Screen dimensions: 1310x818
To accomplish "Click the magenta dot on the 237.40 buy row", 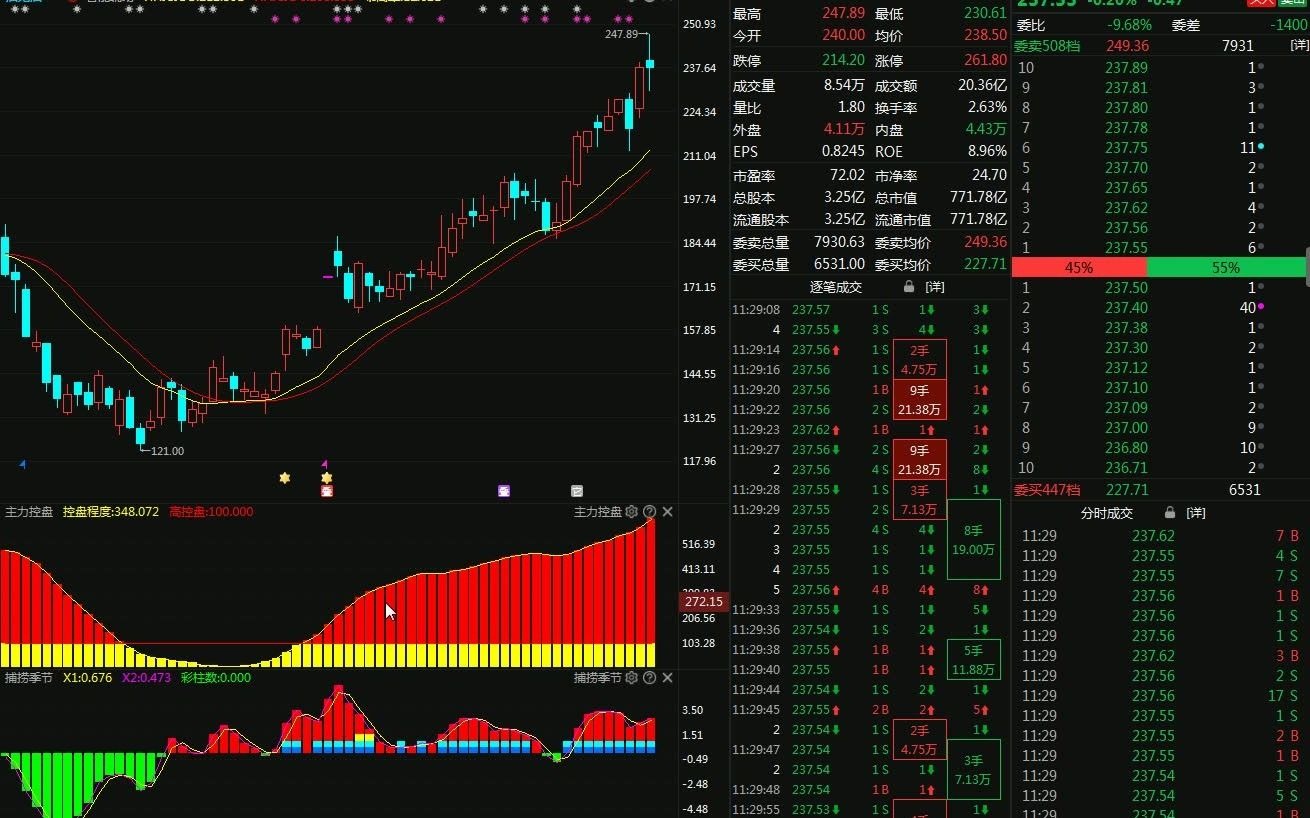I will 1261,307.
